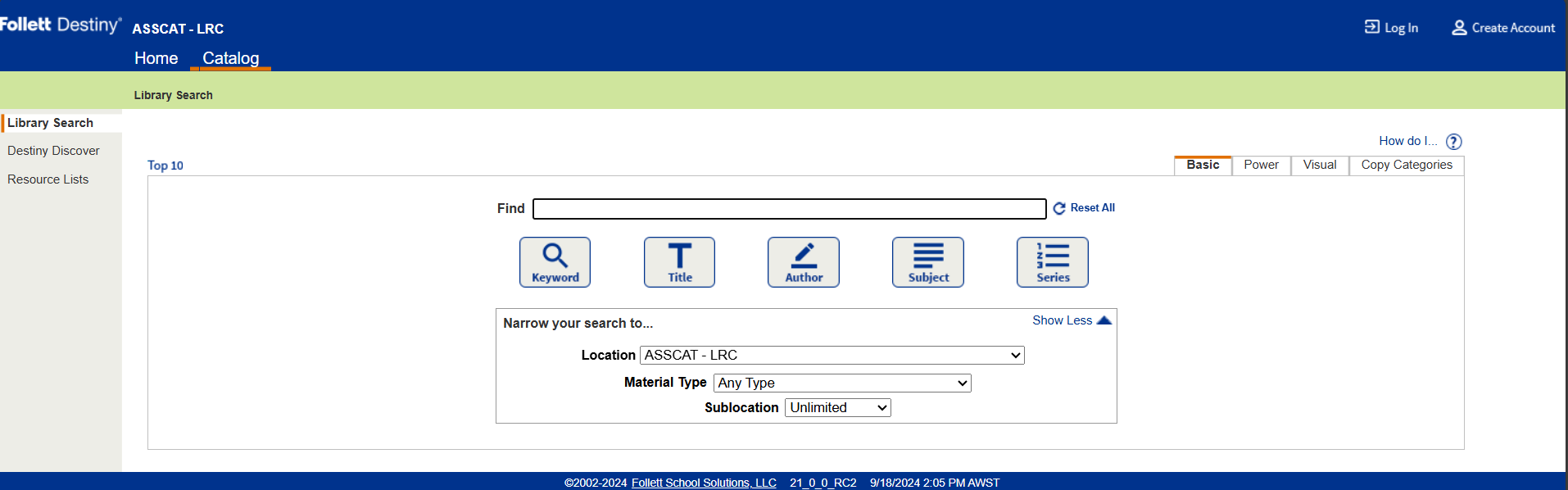
Task: Click the timestamp '9/18/2024 2:05 PM AWST'
Action: pyautogui.click(x=935, y=483)
